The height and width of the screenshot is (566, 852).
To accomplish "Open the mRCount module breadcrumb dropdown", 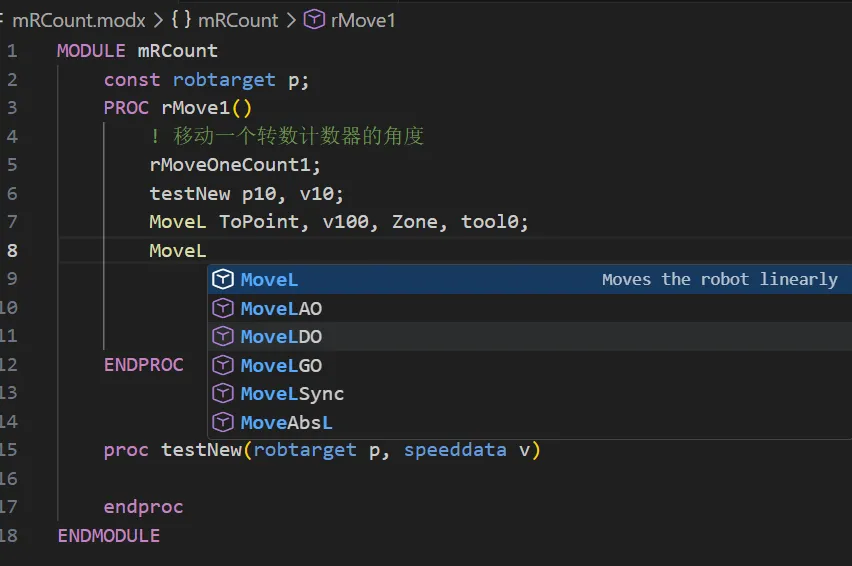I will pos(238,19).
